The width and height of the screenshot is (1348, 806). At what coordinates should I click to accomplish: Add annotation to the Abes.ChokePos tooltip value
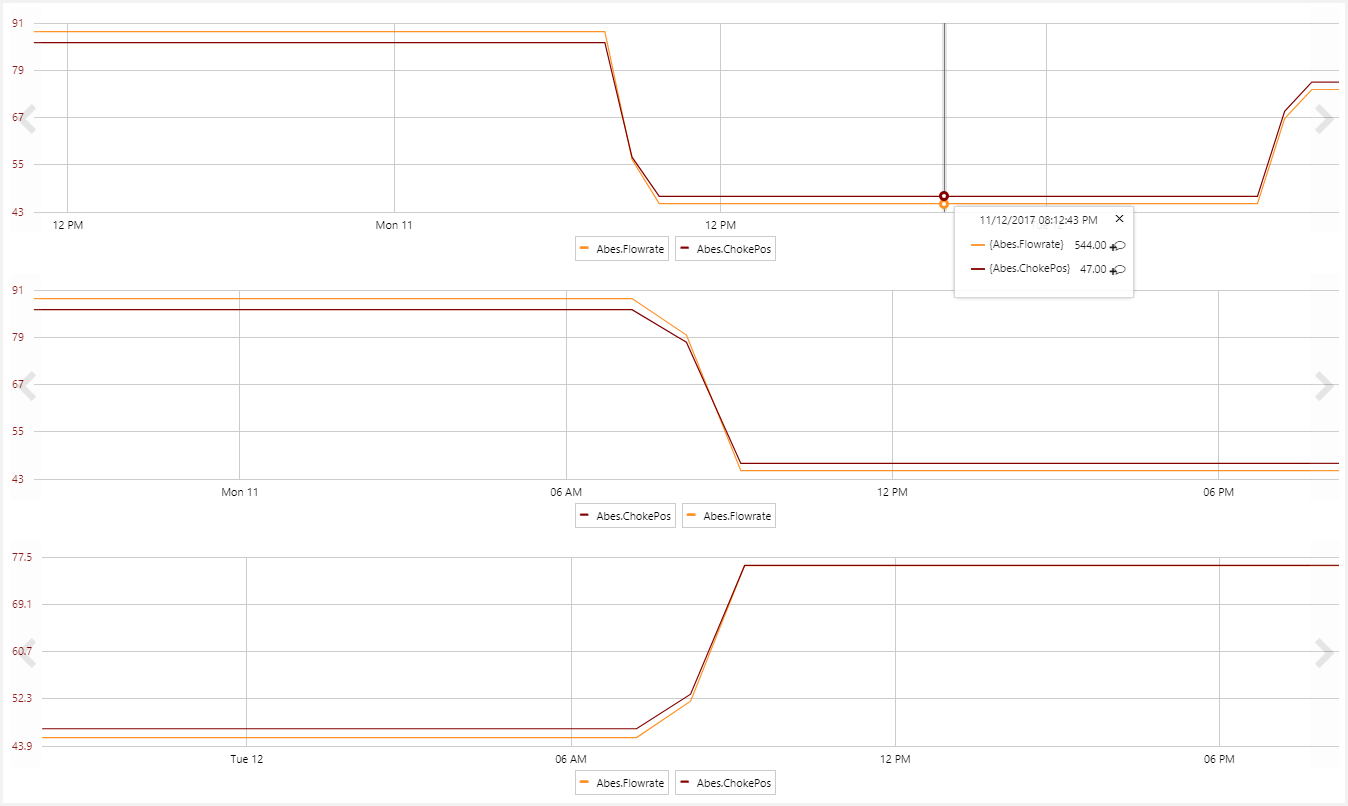[x=1118, y=269]
